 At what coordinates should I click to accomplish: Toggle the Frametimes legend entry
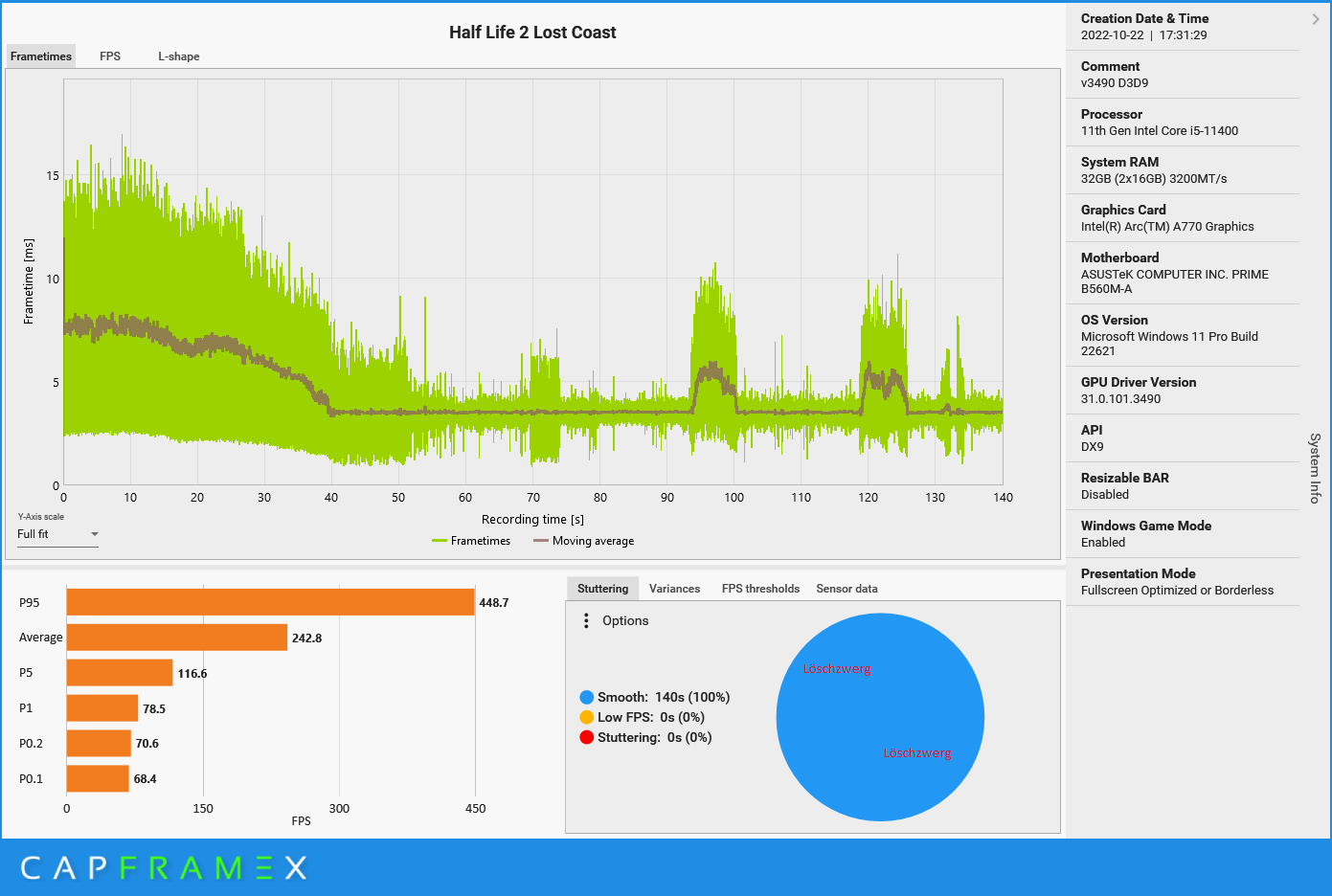click(471, 541)
